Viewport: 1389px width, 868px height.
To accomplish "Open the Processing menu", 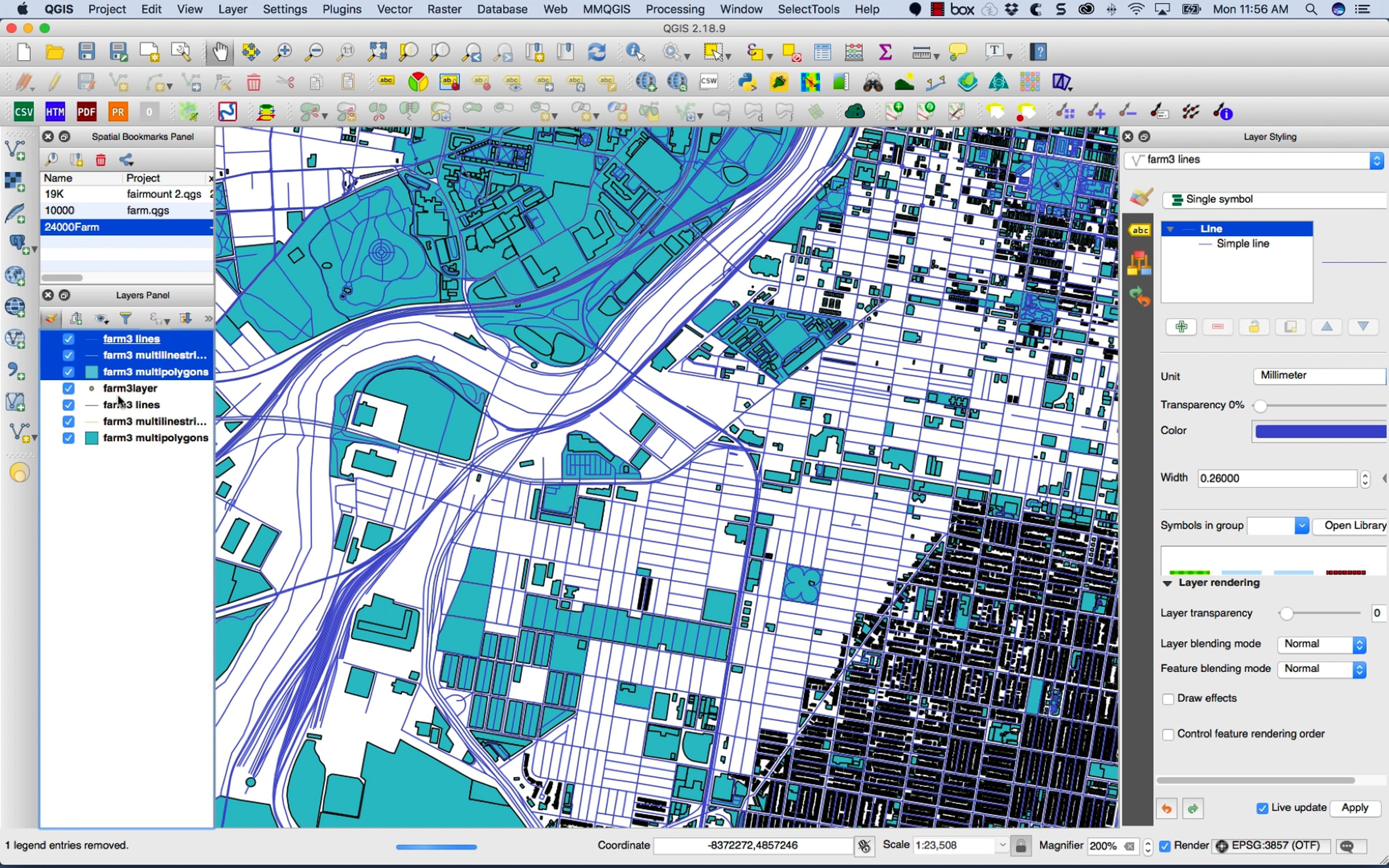I will [x=675, y=9].
